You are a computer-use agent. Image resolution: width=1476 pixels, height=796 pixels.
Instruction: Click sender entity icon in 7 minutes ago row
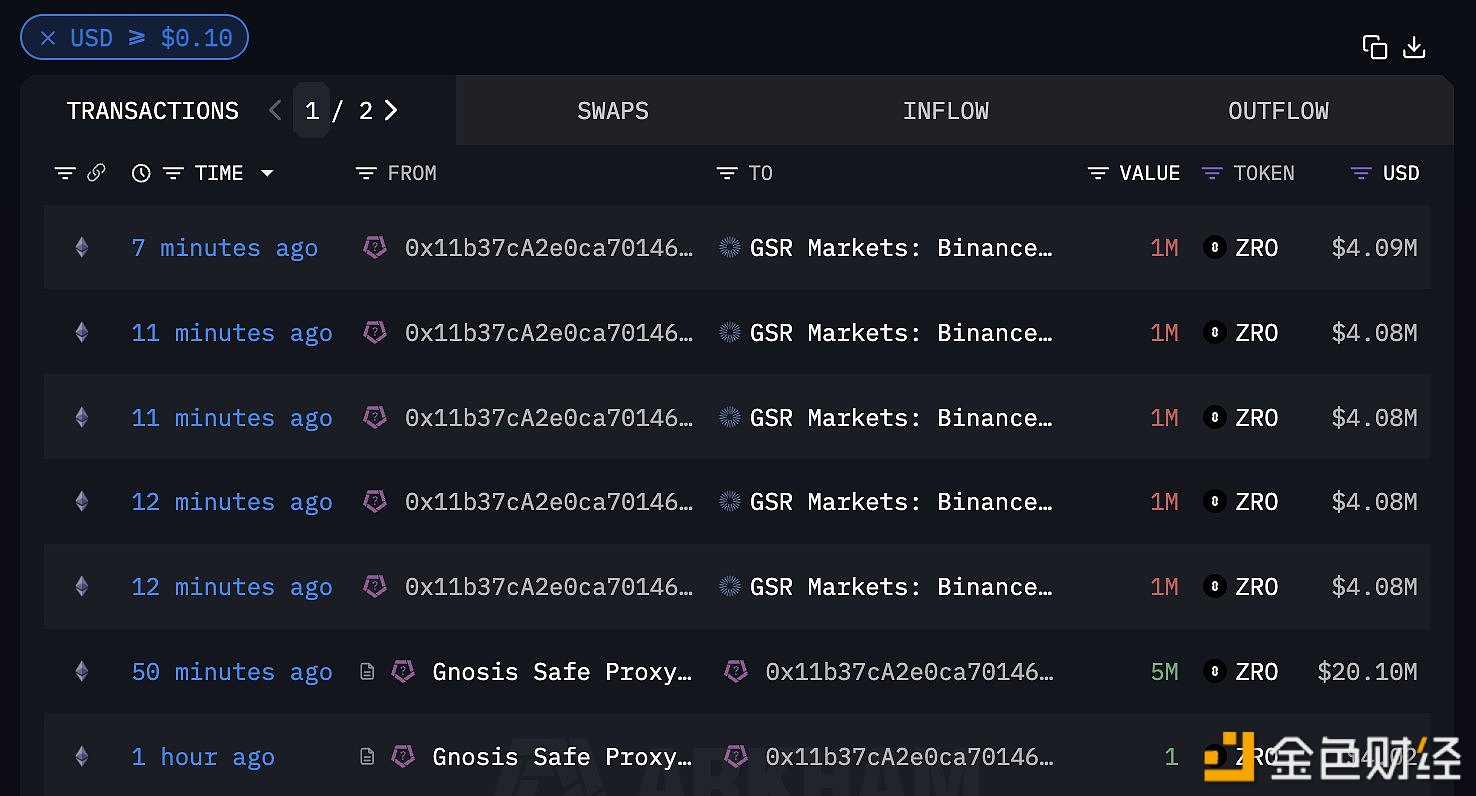[374, 248]
